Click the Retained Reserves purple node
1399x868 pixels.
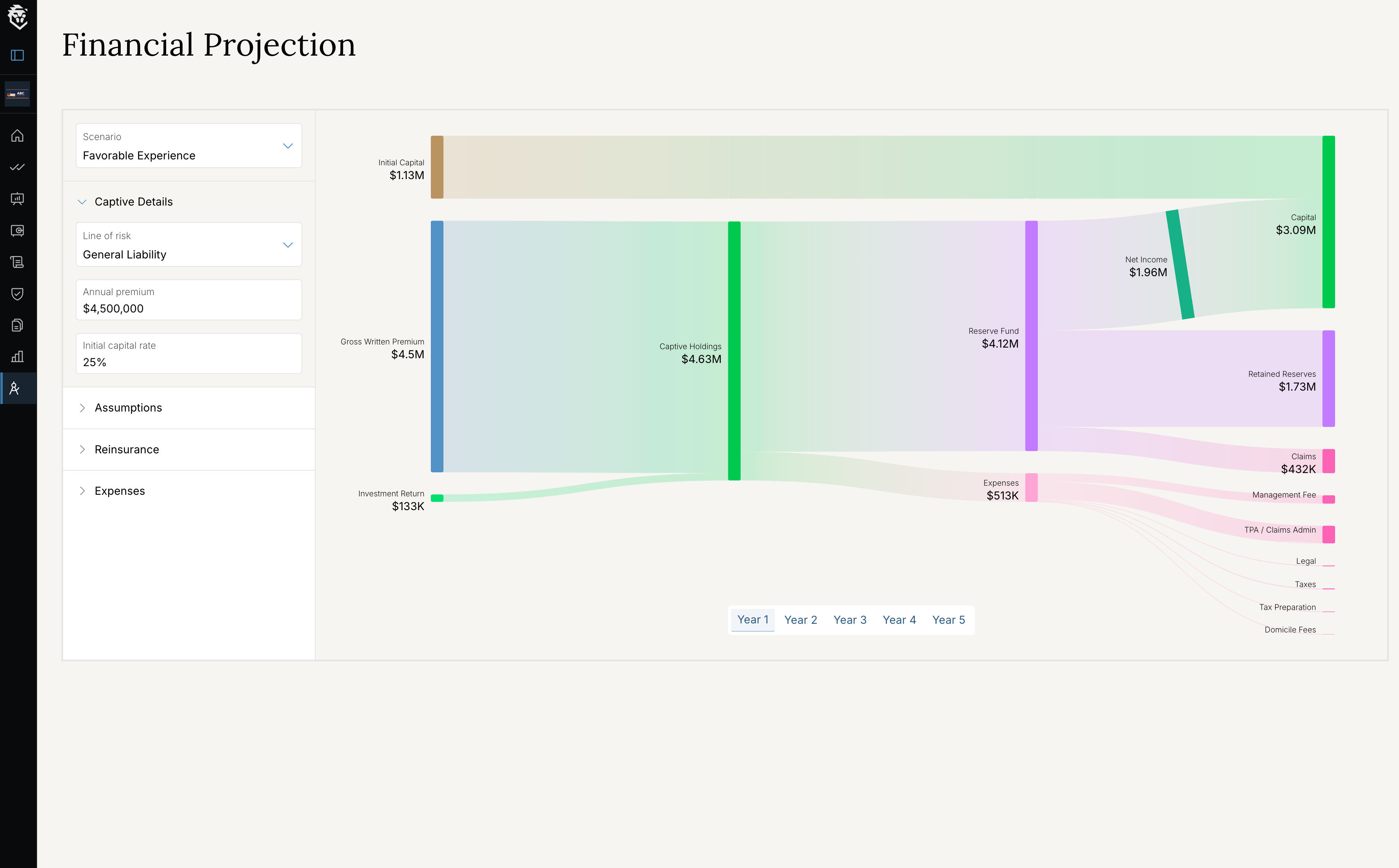click(1328, 378)
